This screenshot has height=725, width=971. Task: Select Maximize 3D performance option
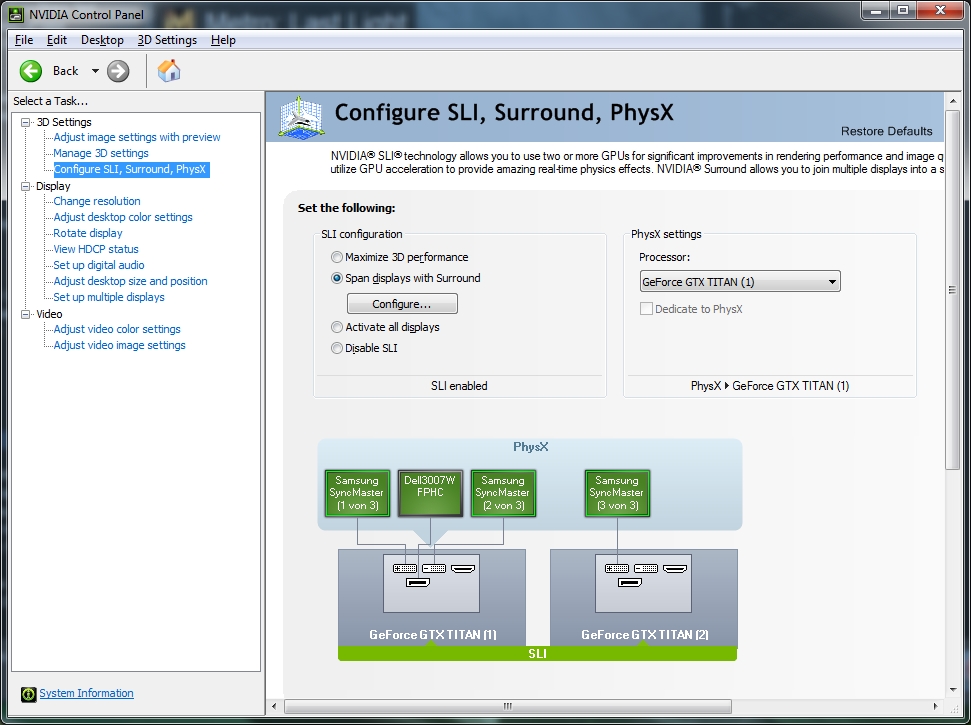pos(337,257)
